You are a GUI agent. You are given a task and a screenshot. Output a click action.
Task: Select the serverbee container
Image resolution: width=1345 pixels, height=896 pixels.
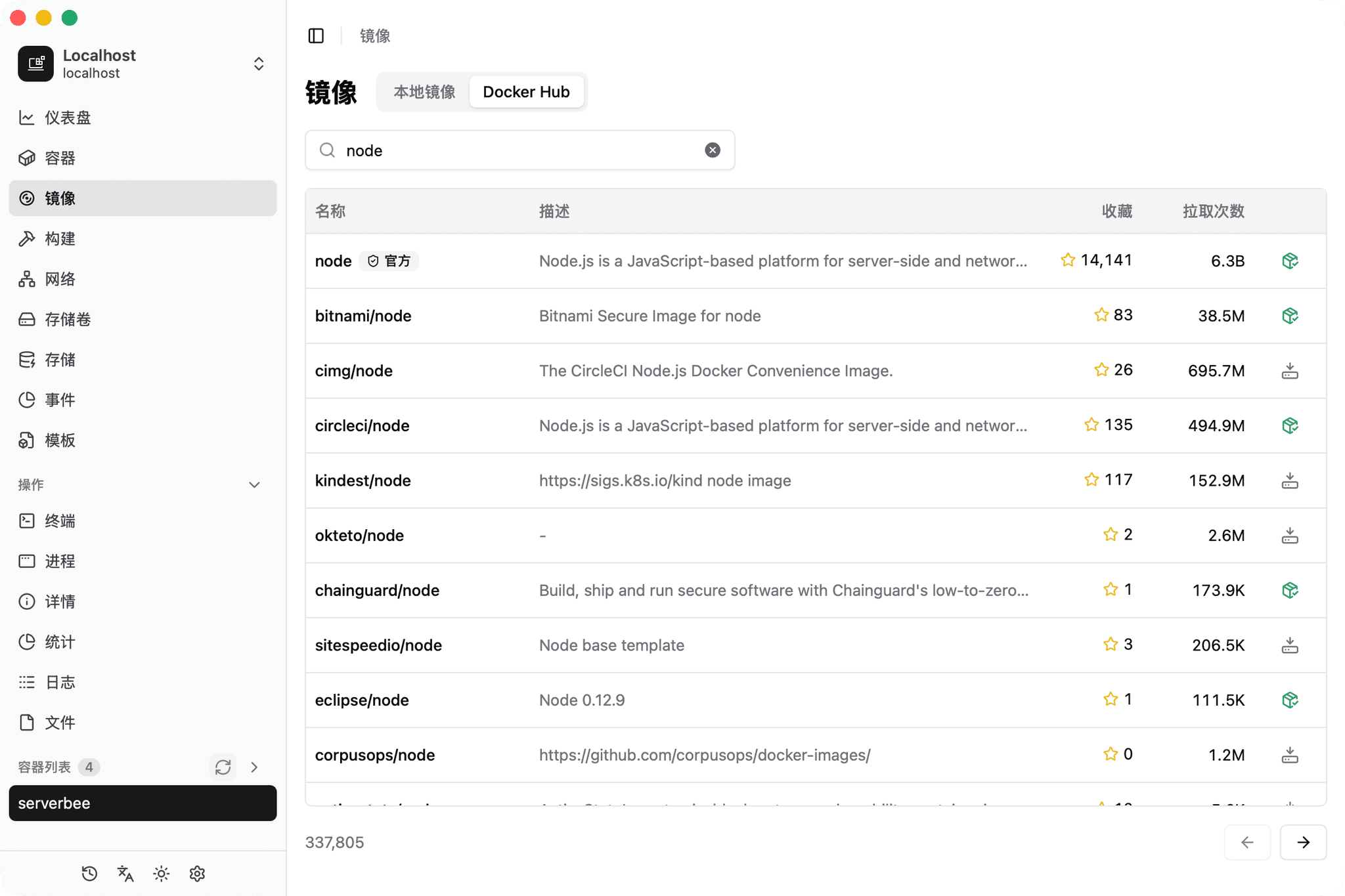(x=142, y=803)
